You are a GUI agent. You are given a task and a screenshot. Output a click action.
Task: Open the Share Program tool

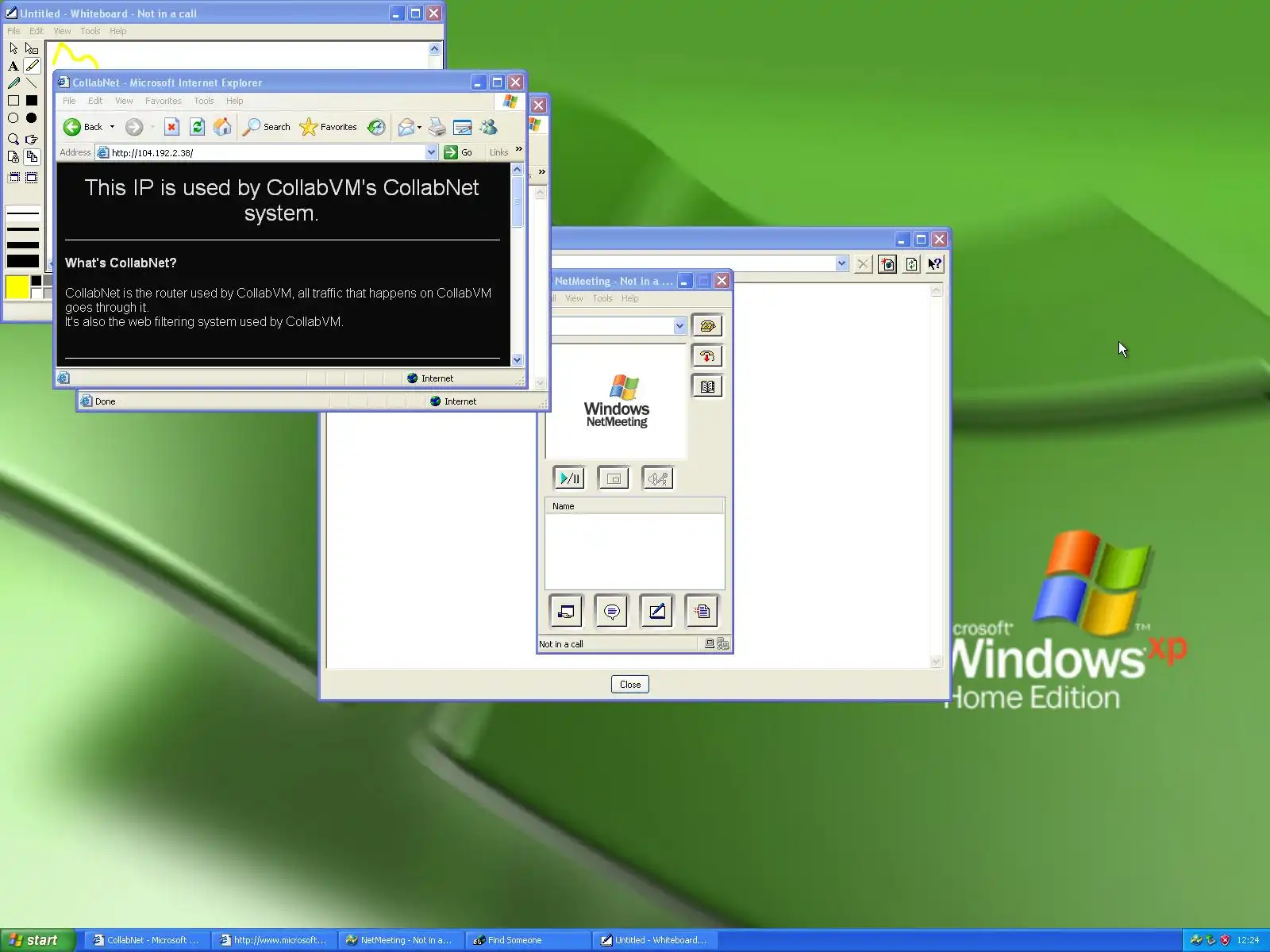[x=566, y=612]
